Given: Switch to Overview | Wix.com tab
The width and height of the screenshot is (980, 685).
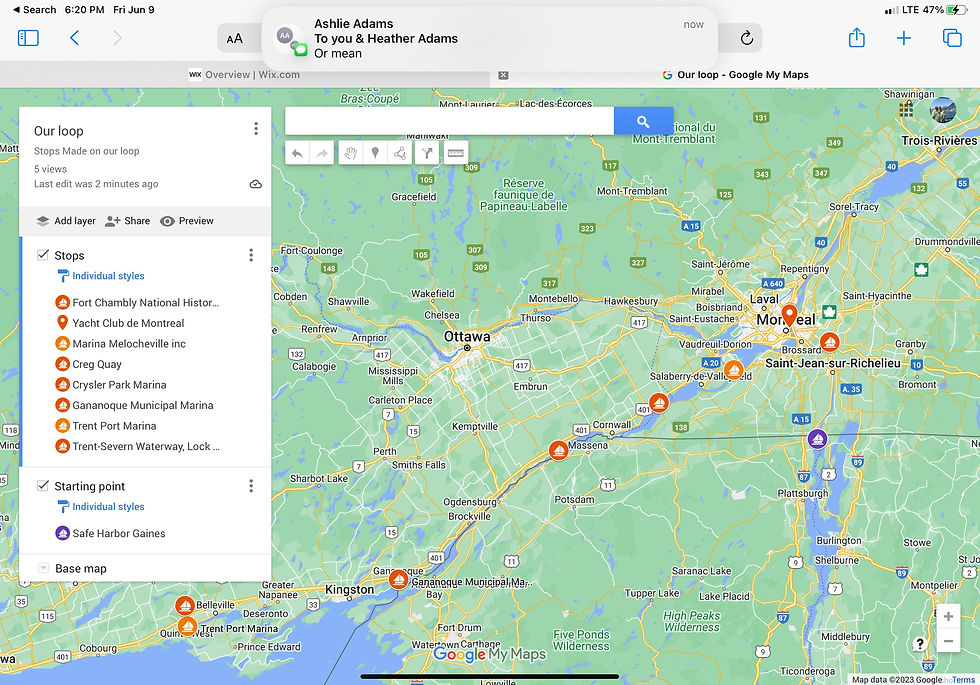Looking at the screenshot, I should coord(244,74).
